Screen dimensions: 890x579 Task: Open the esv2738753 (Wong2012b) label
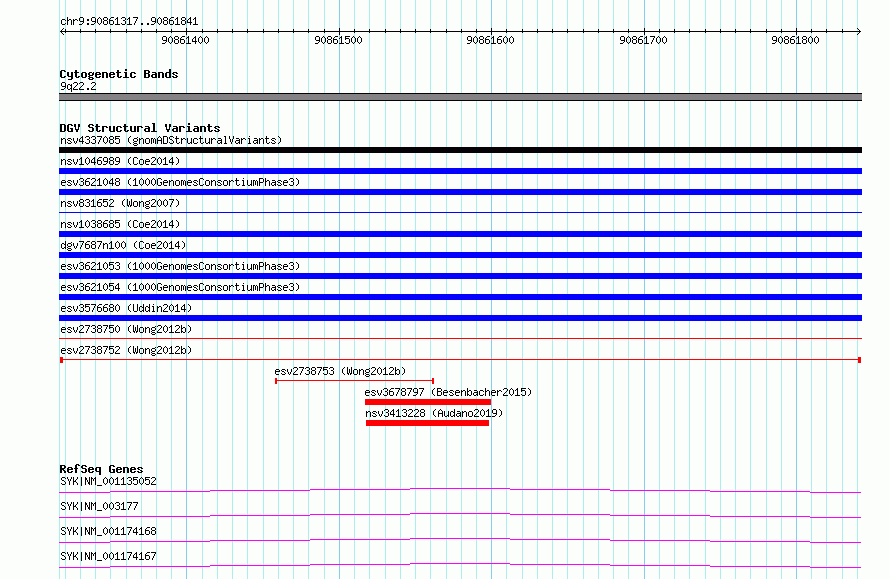pyautogui.click(x=340, y=371)
